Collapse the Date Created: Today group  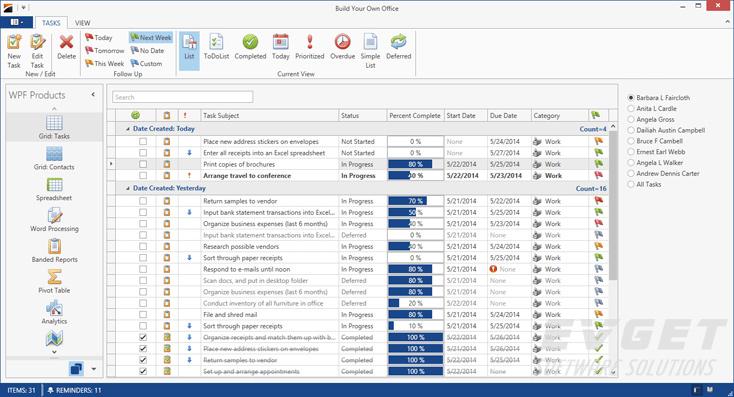pos(128,129)
